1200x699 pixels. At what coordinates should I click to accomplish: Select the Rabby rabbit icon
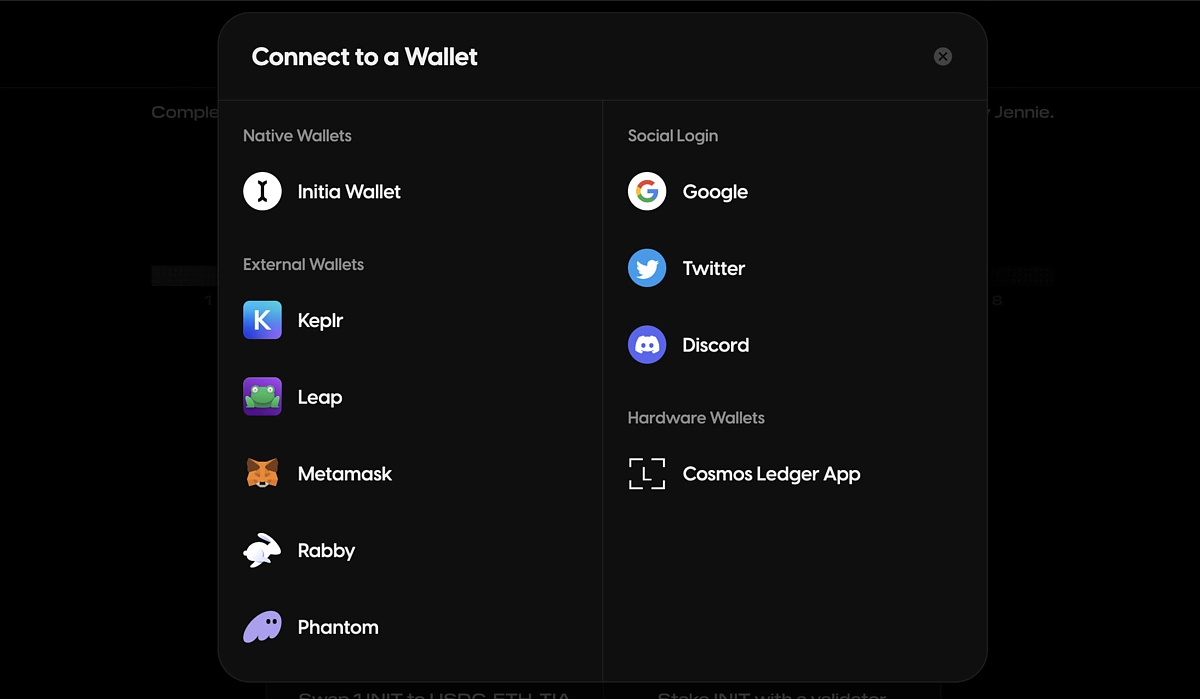click(x=262, y=550)
